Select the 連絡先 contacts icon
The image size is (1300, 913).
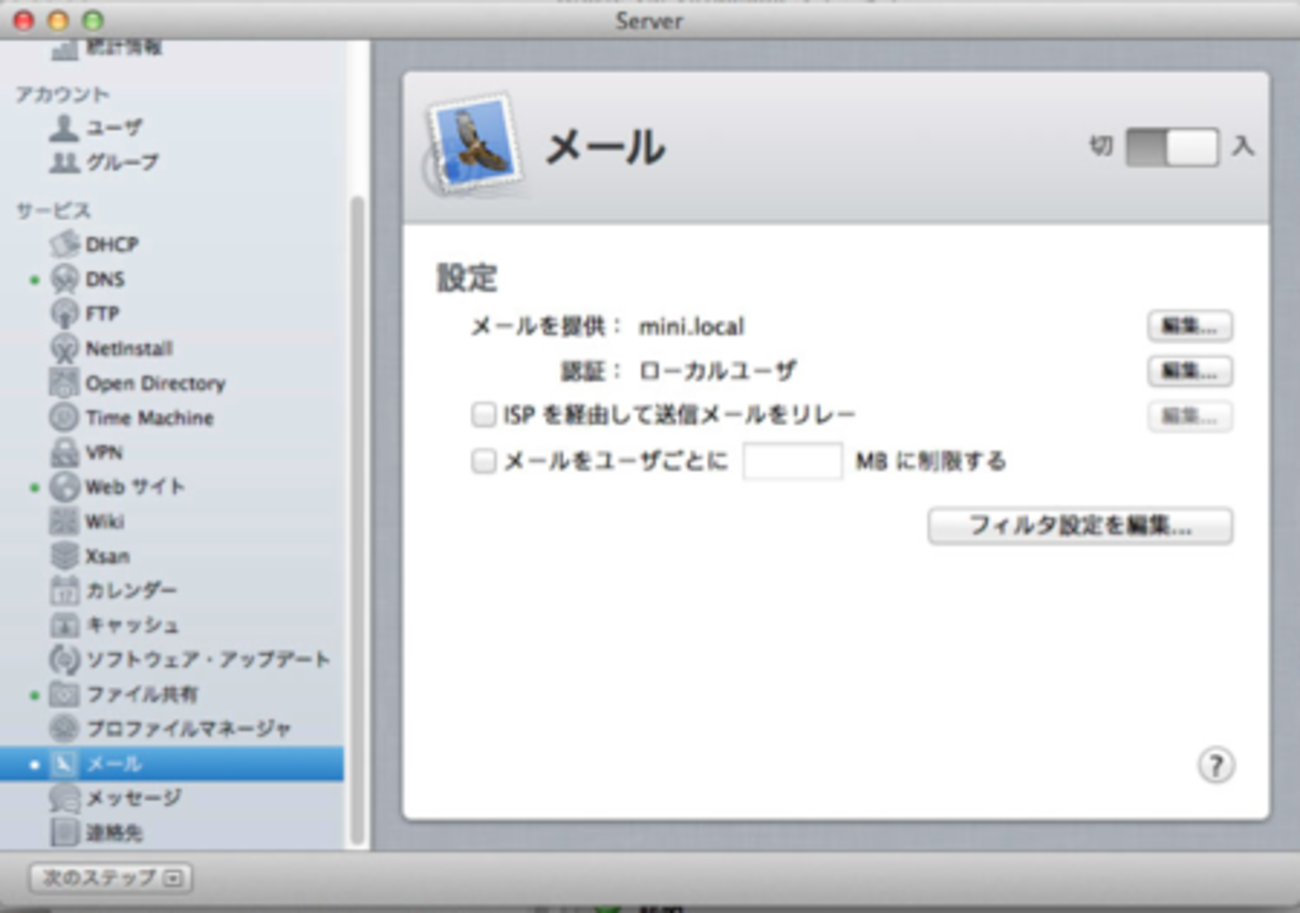point(64,832)
